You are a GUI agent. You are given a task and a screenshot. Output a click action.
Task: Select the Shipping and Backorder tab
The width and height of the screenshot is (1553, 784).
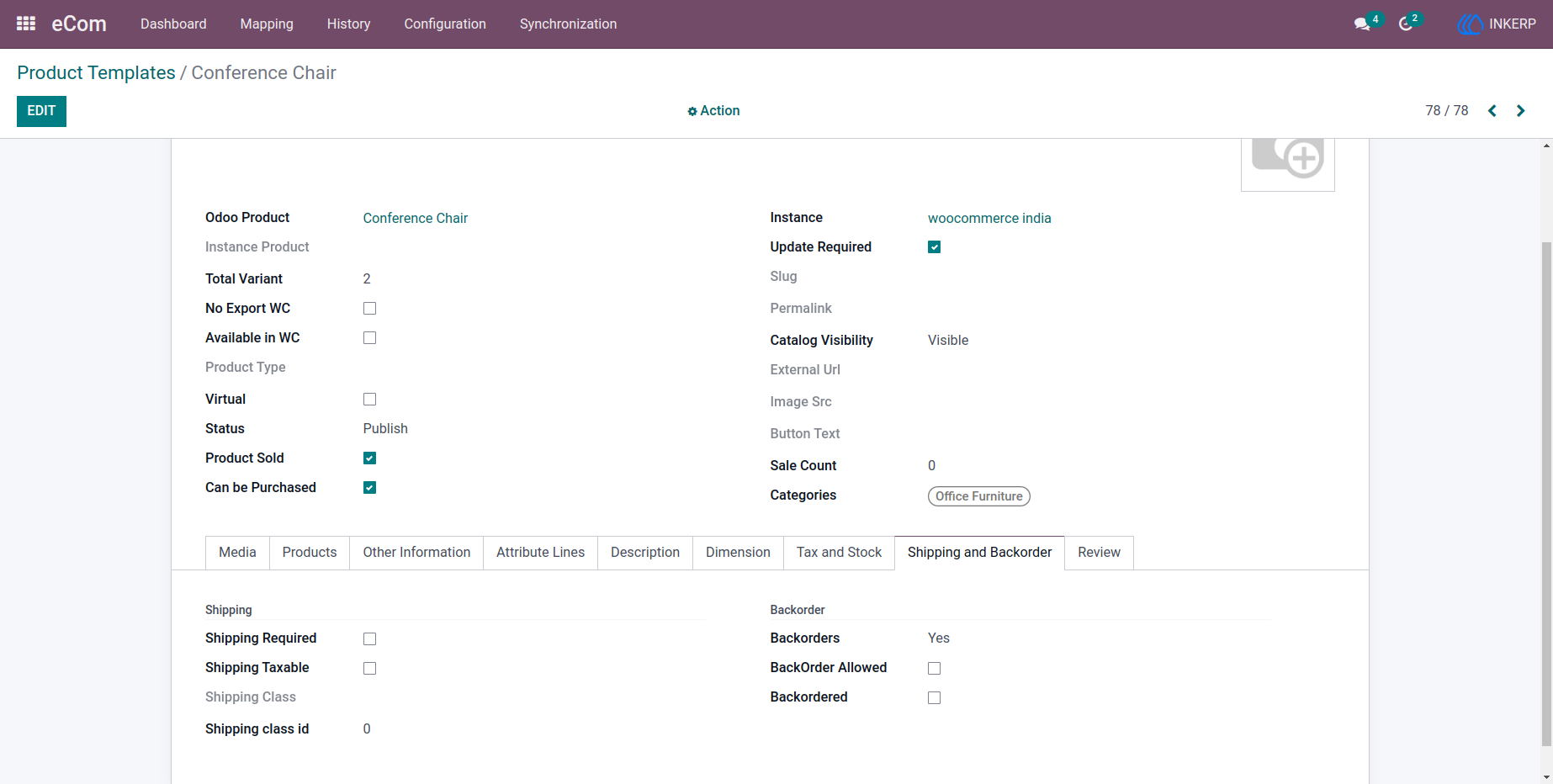[979, 553]
